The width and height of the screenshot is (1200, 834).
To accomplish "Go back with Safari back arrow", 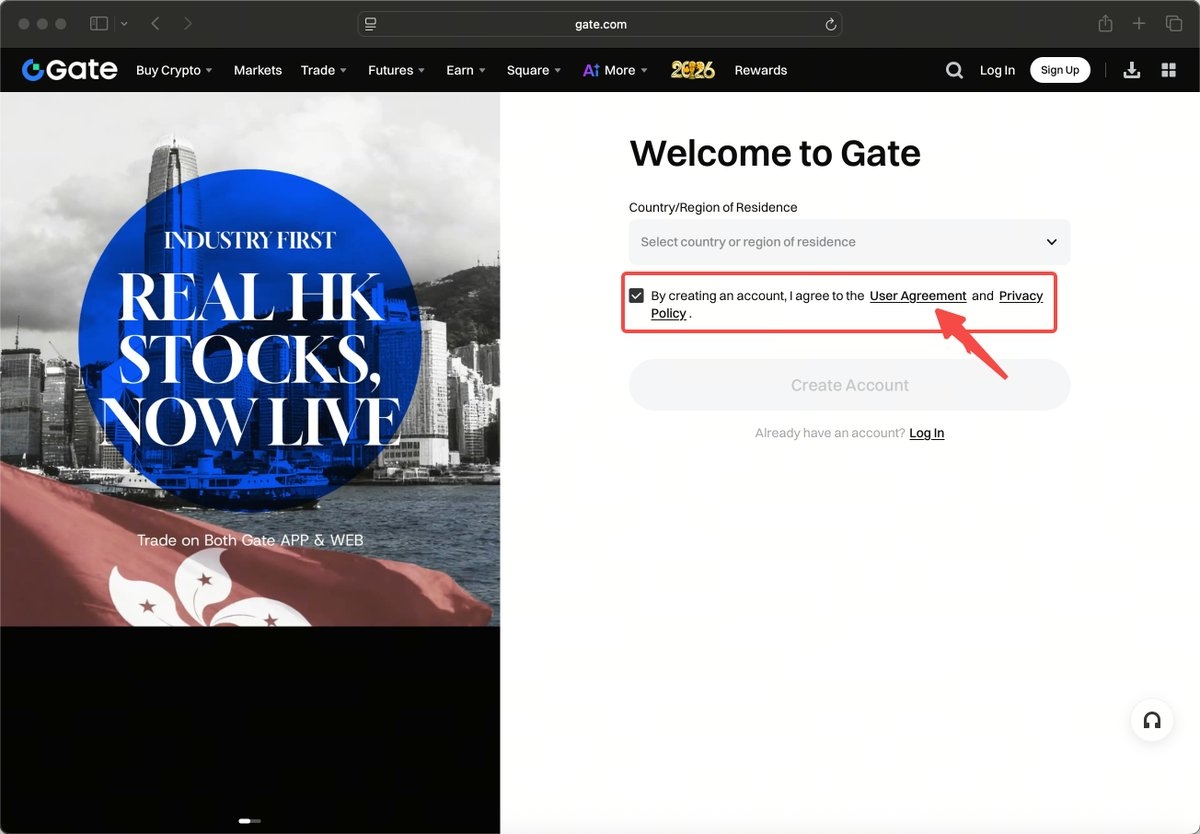I will coord(155,23).
